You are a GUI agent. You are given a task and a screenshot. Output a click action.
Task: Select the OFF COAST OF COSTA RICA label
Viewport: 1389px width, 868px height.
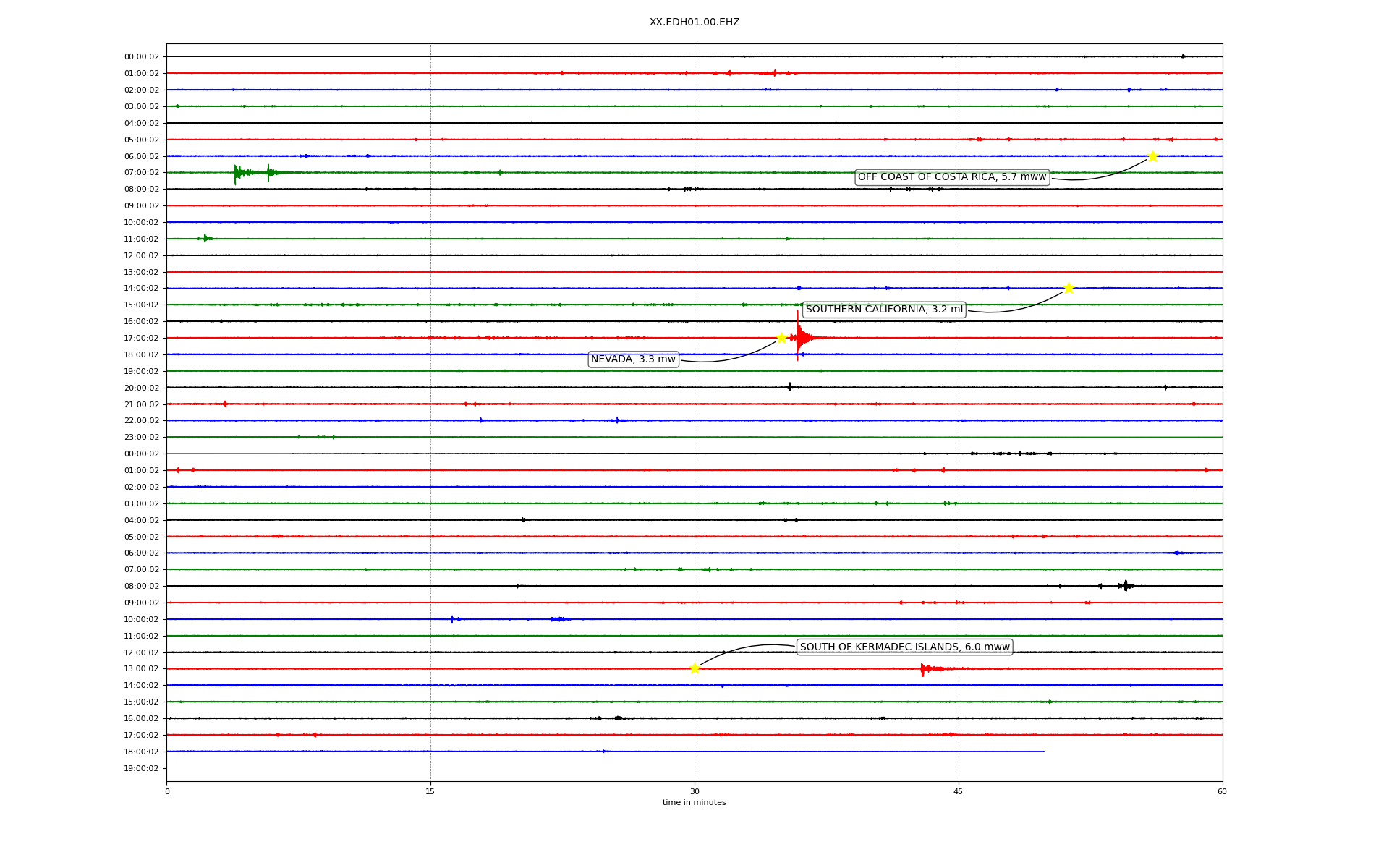(x=951, y=177)
